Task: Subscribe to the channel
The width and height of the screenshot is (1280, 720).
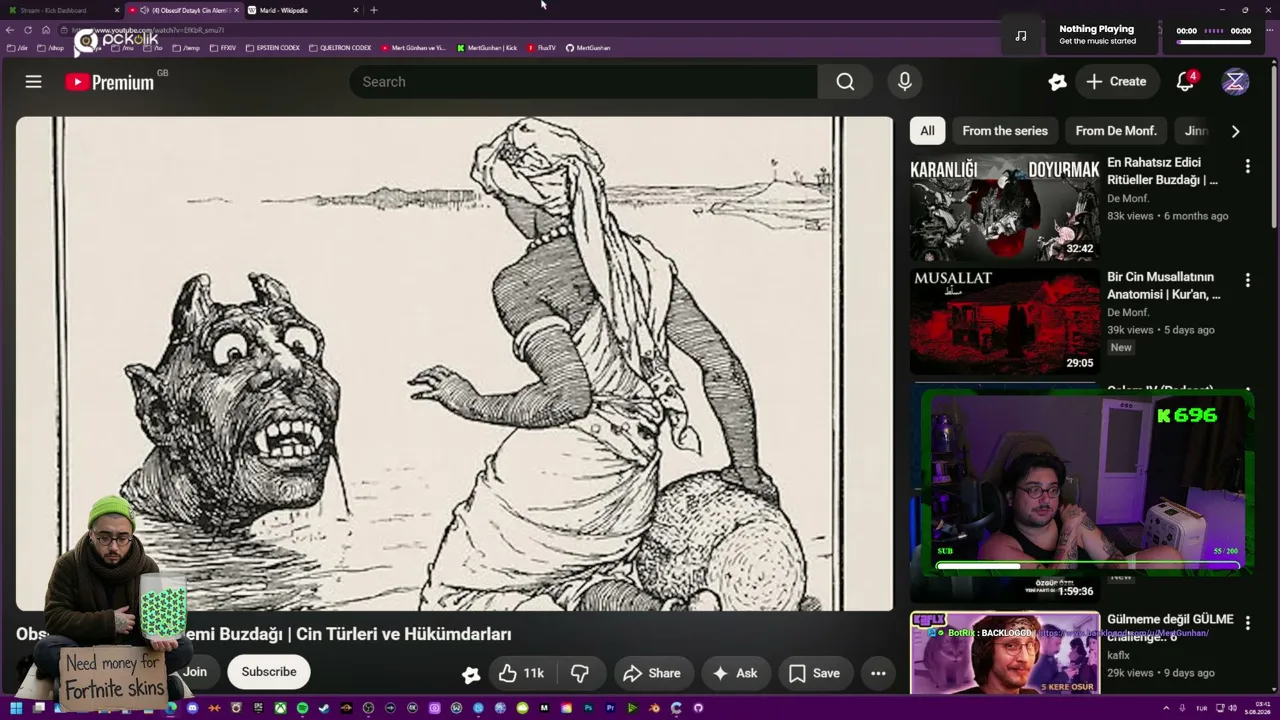Action: pos(269,672)
